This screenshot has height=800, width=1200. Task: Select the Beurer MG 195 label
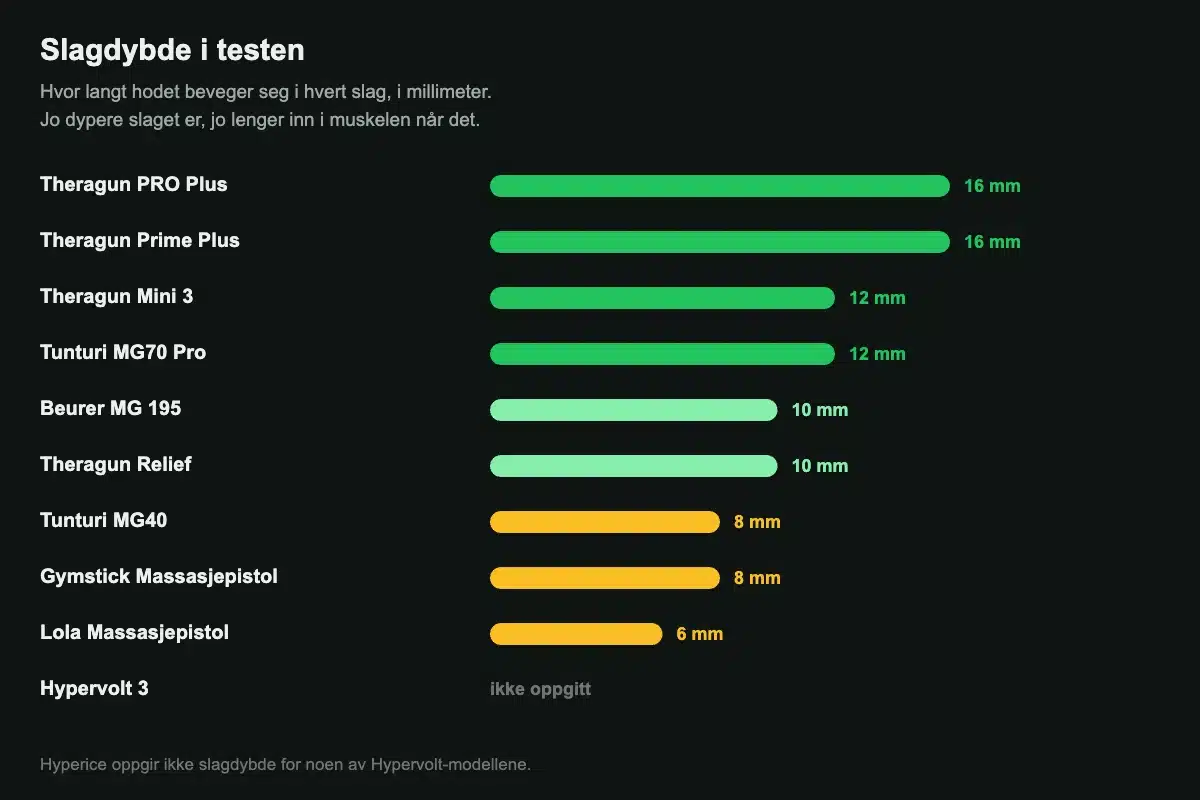coord(111,408)
